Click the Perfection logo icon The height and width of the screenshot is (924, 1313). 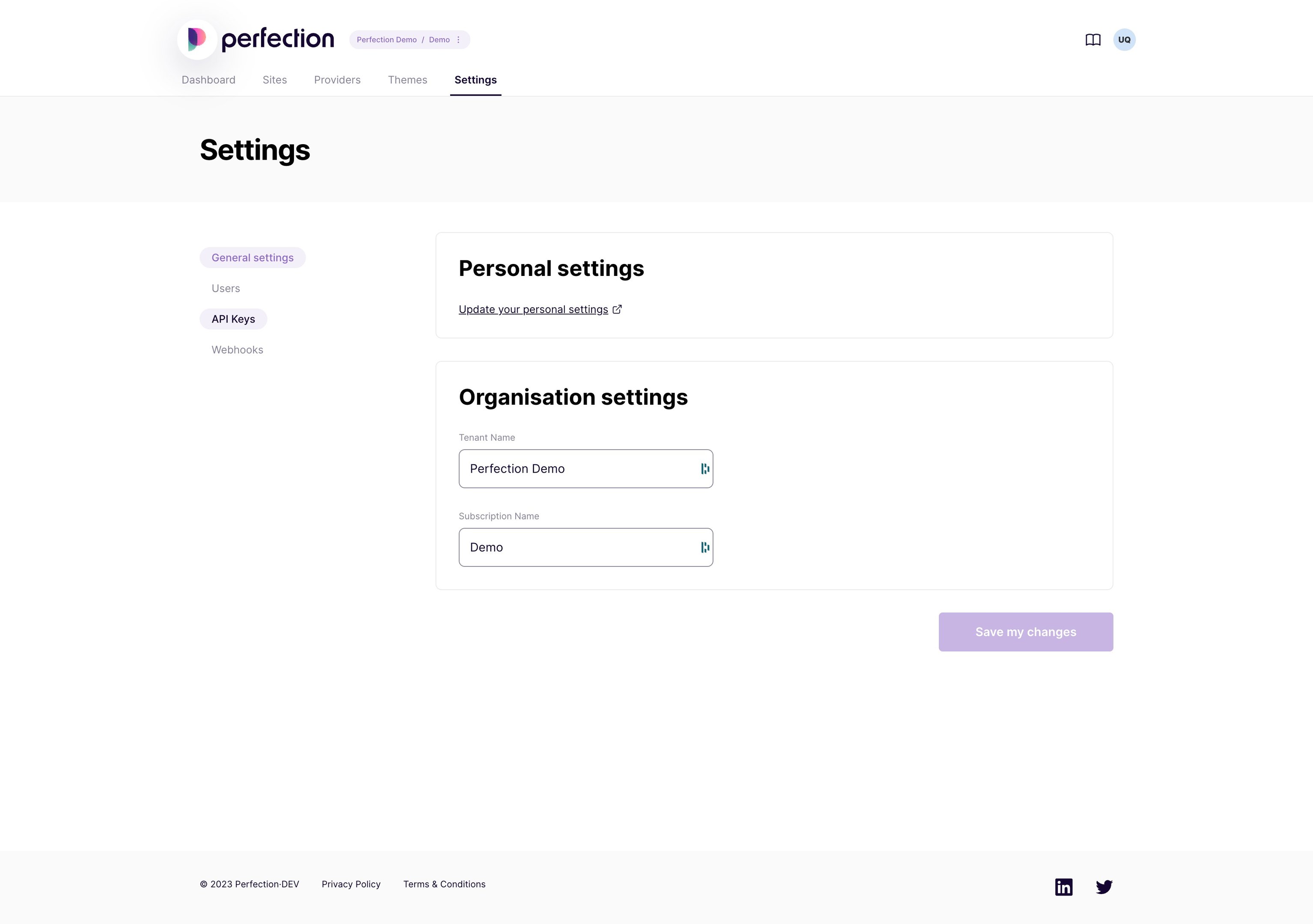point(197,39)
